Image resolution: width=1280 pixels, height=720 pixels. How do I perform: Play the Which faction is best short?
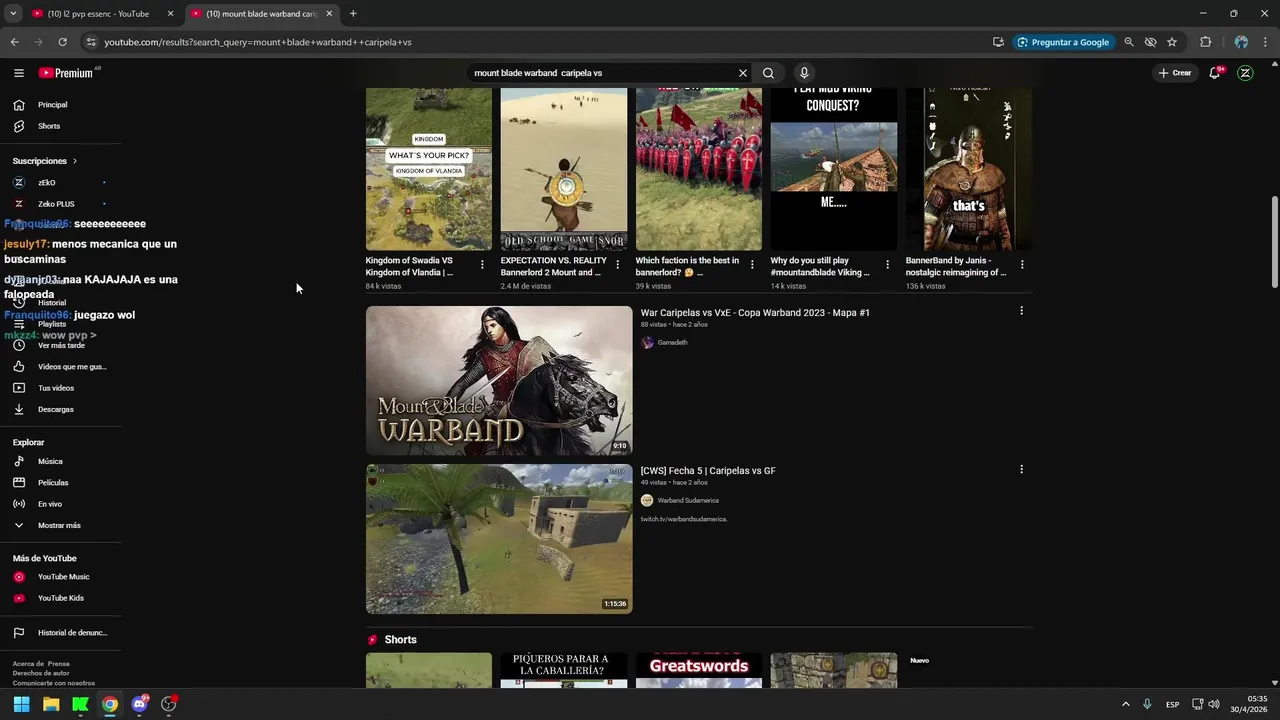pyautogui.click(x=699, y=169)
